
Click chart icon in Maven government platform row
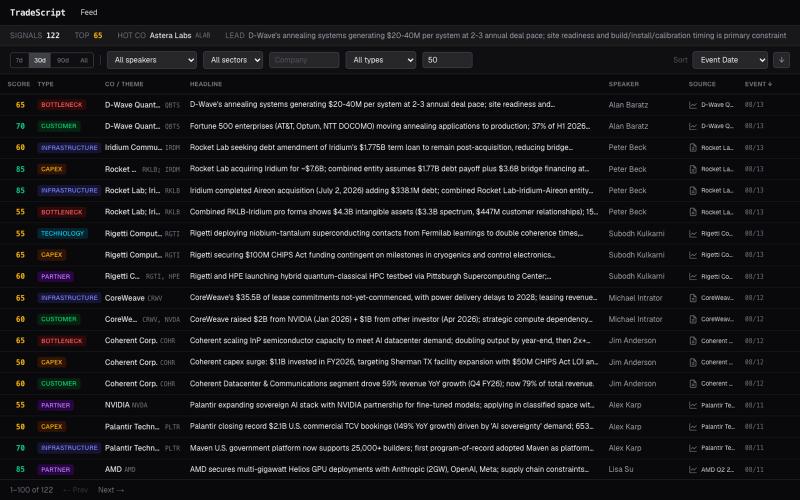tap(693, 448)
